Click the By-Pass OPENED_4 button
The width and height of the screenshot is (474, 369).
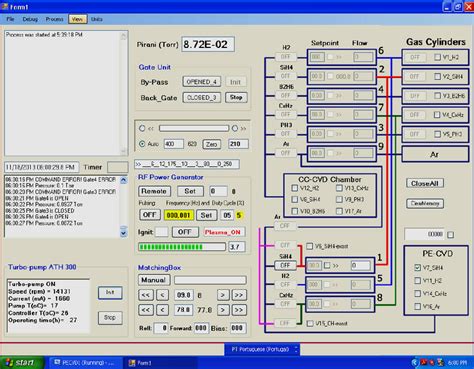(x=202, y=82)
